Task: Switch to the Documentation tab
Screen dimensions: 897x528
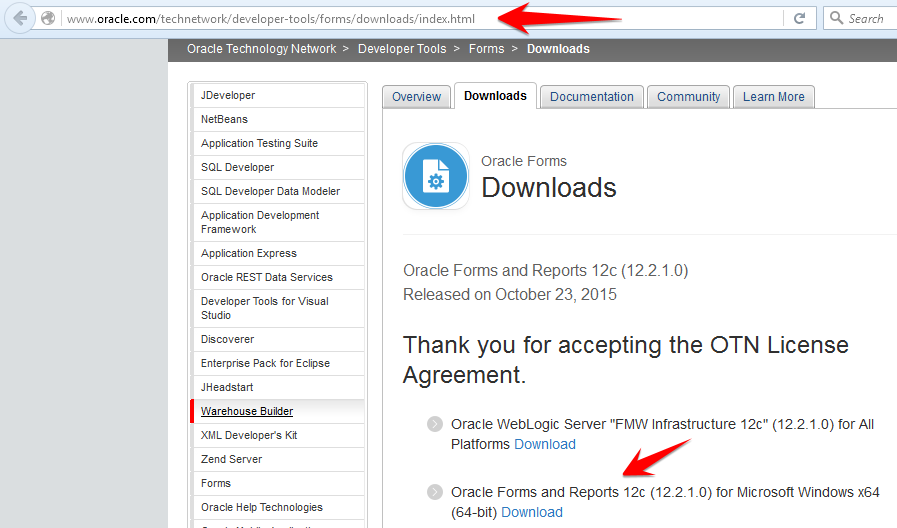Action: pos(592,97)
